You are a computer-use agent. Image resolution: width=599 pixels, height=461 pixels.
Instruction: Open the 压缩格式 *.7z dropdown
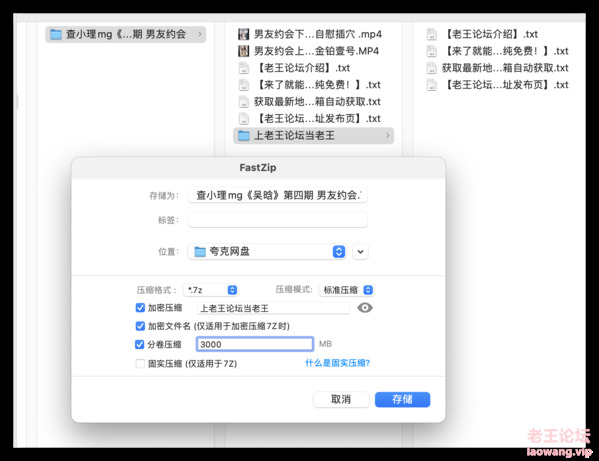pos(210,290)
